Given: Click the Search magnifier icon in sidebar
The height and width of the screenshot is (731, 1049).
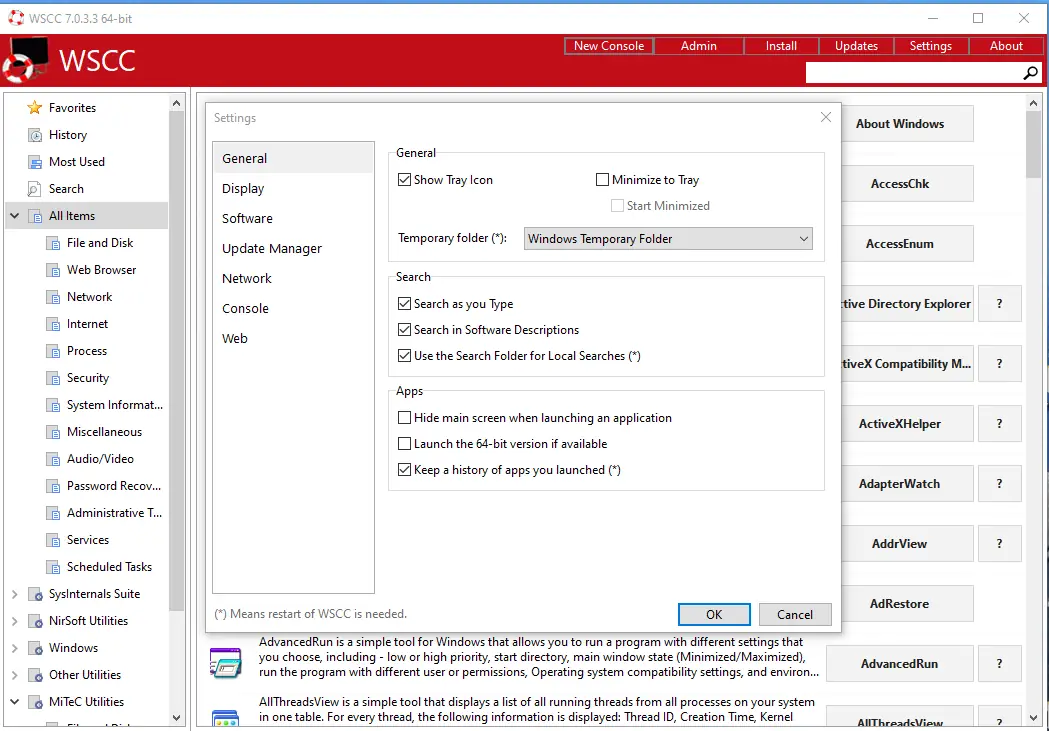Looking at the screenshot, I should point(34,189).
